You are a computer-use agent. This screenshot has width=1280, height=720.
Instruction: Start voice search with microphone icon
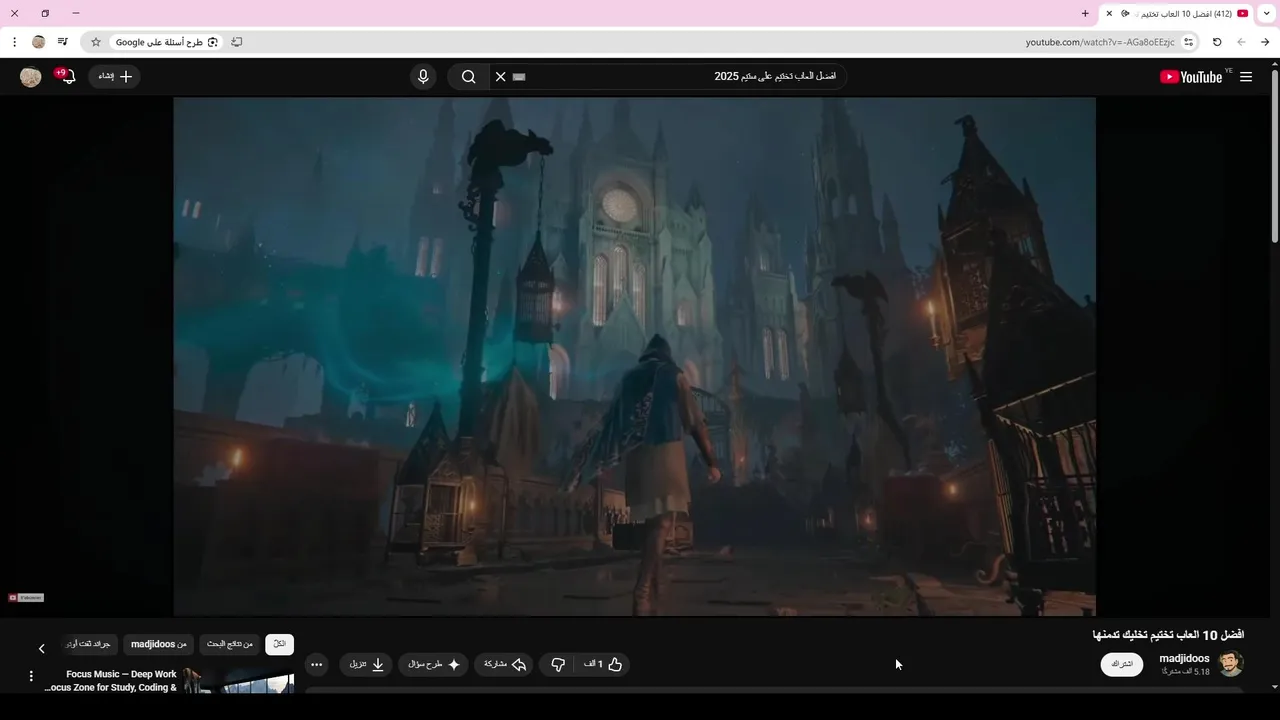(423, 77)
